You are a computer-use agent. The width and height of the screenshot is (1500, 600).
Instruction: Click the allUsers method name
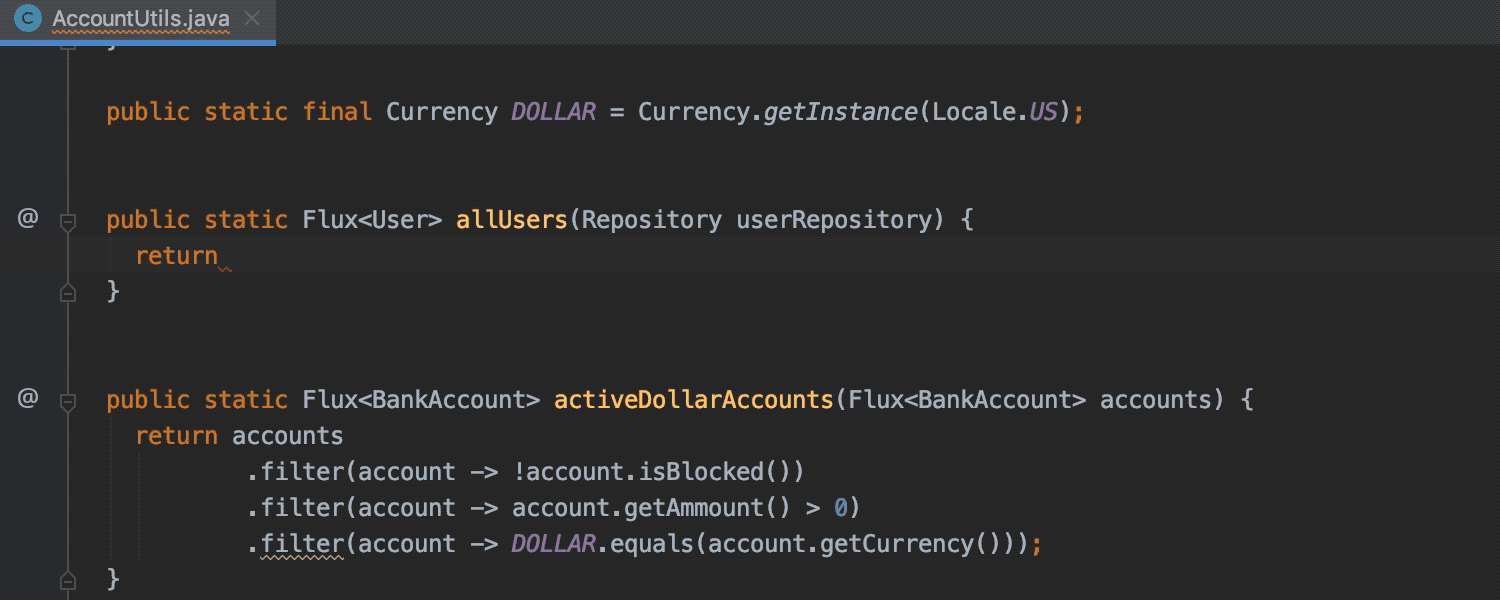512,220
